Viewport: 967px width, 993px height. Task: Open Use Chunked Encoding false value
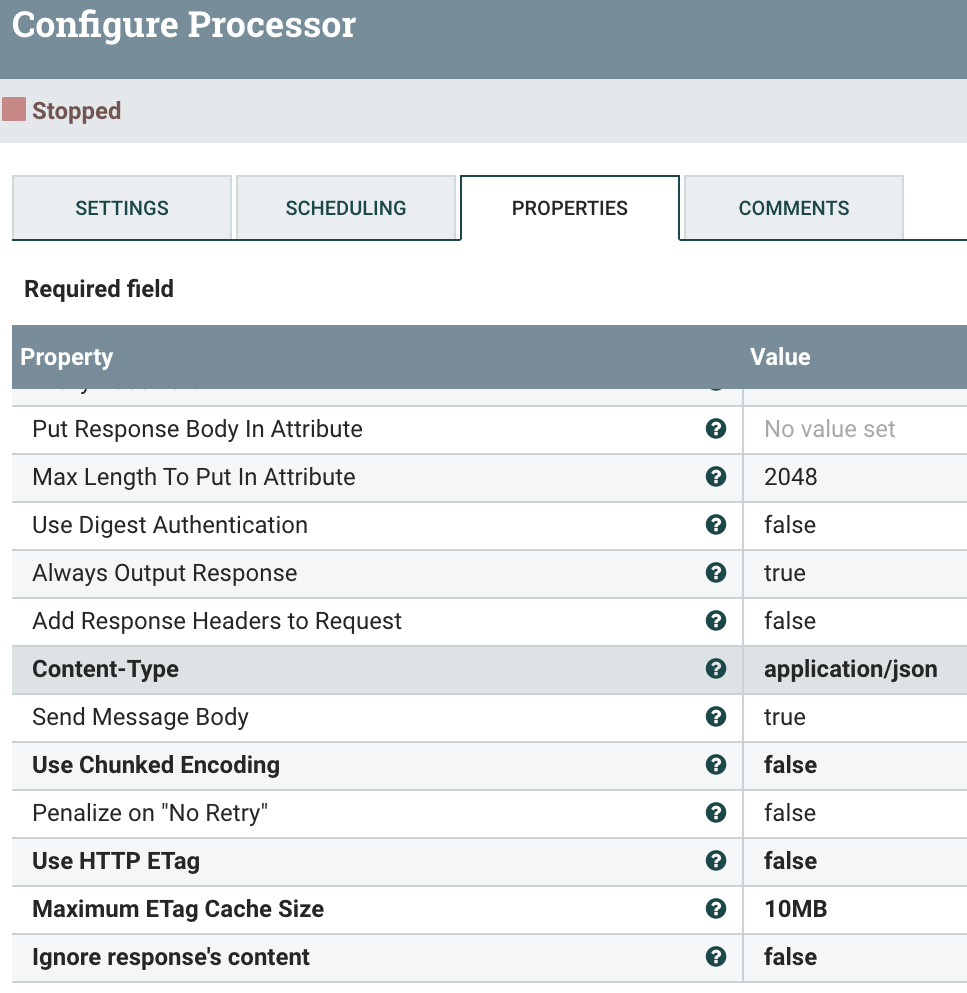tap(790, 765)
